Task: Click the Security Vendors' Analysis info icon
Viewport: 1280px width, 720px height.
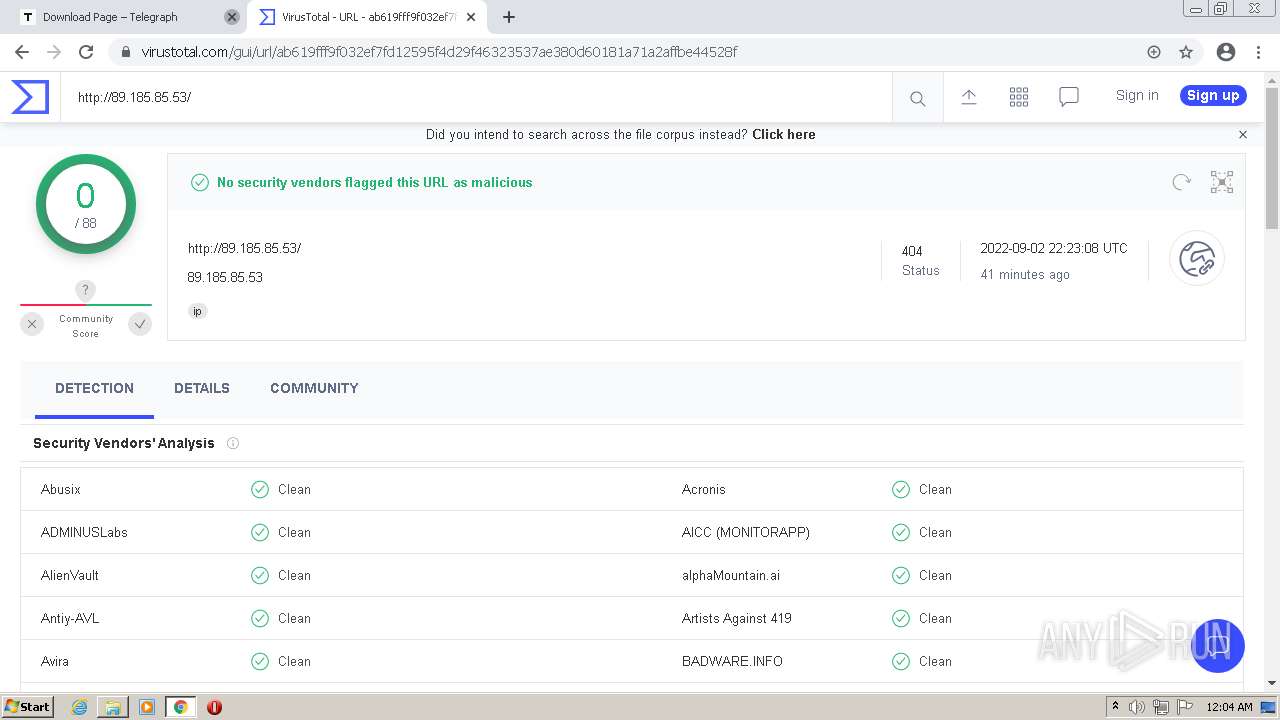Action: (233, 443)
